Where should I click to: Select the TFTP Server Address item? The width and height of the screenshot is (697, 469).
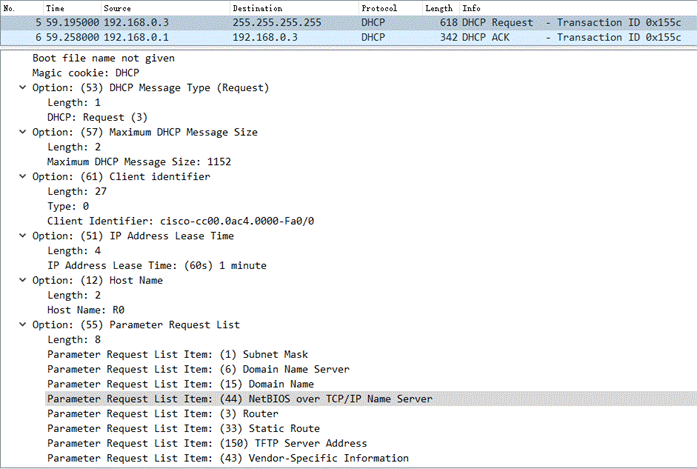(x=206, y=443)
